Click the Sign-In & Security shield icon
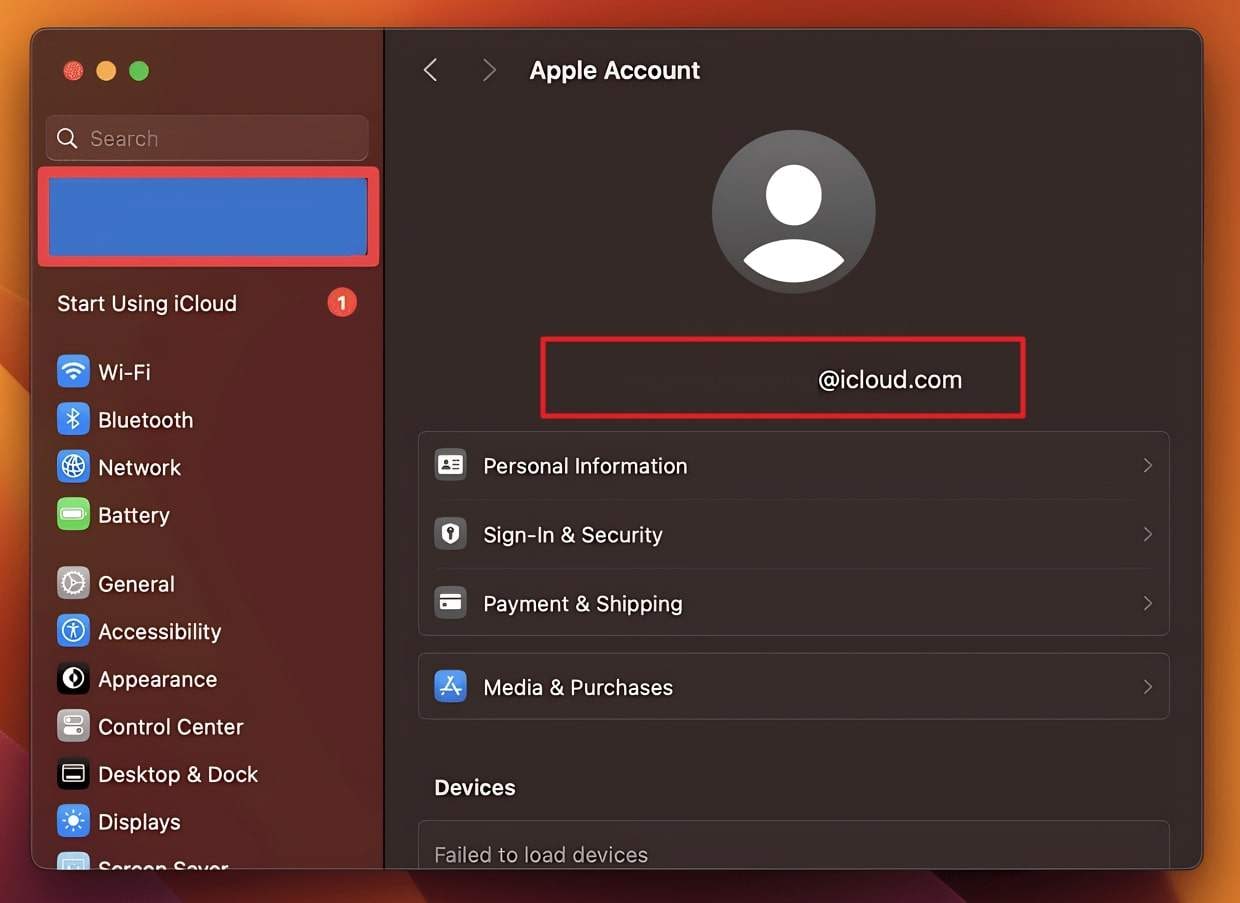Image resolution: width=1240 pixels, height=903 pixels. [x=450, y=534]
